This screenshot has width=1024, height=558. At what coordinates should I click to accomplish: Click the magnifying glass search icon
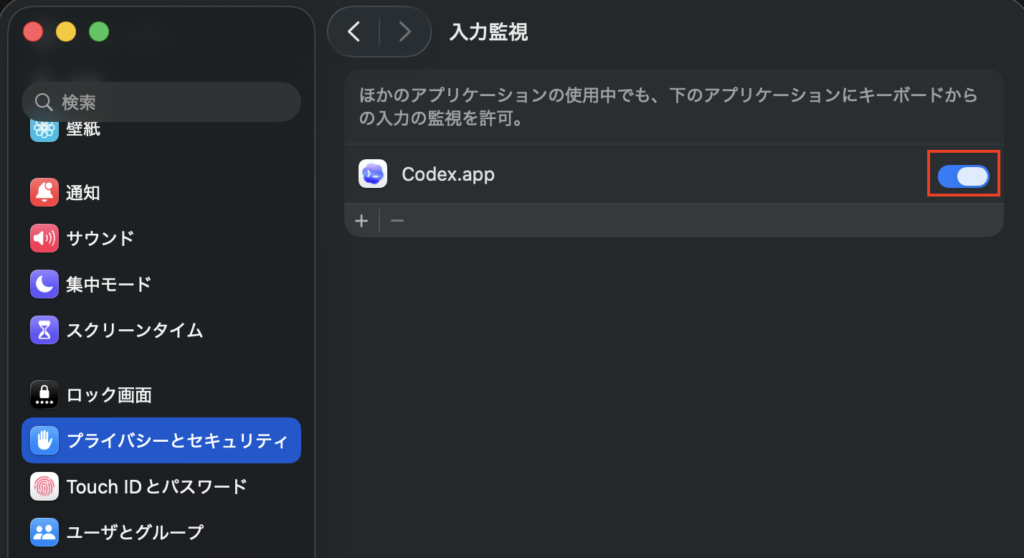(44, 102)
